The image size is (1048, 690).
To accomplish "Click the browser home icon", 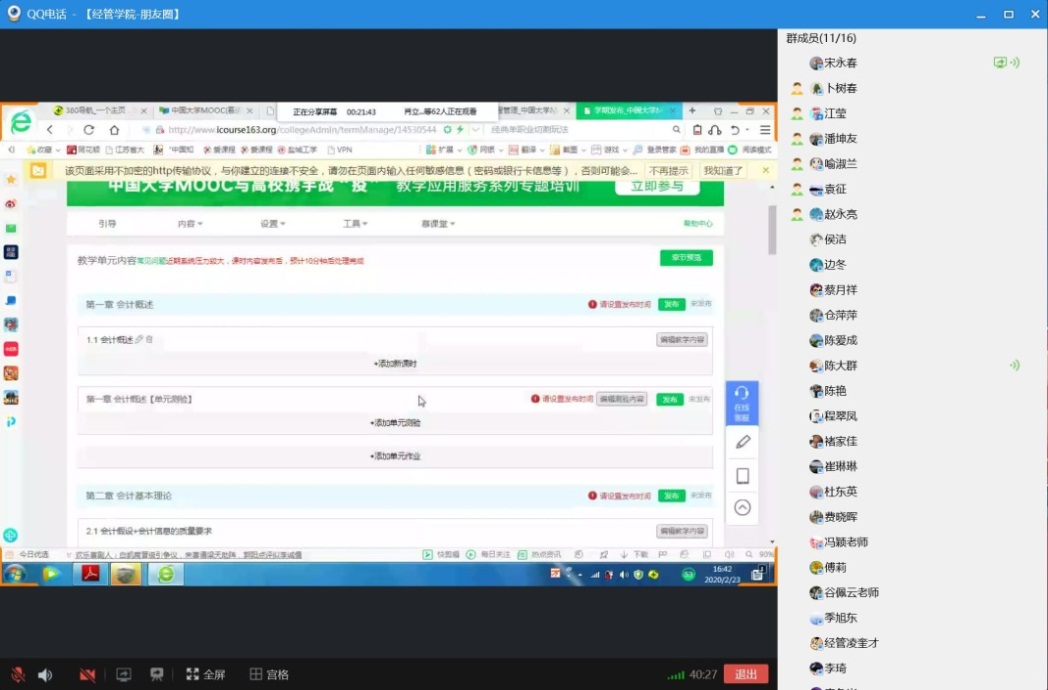I will [114, 130].
